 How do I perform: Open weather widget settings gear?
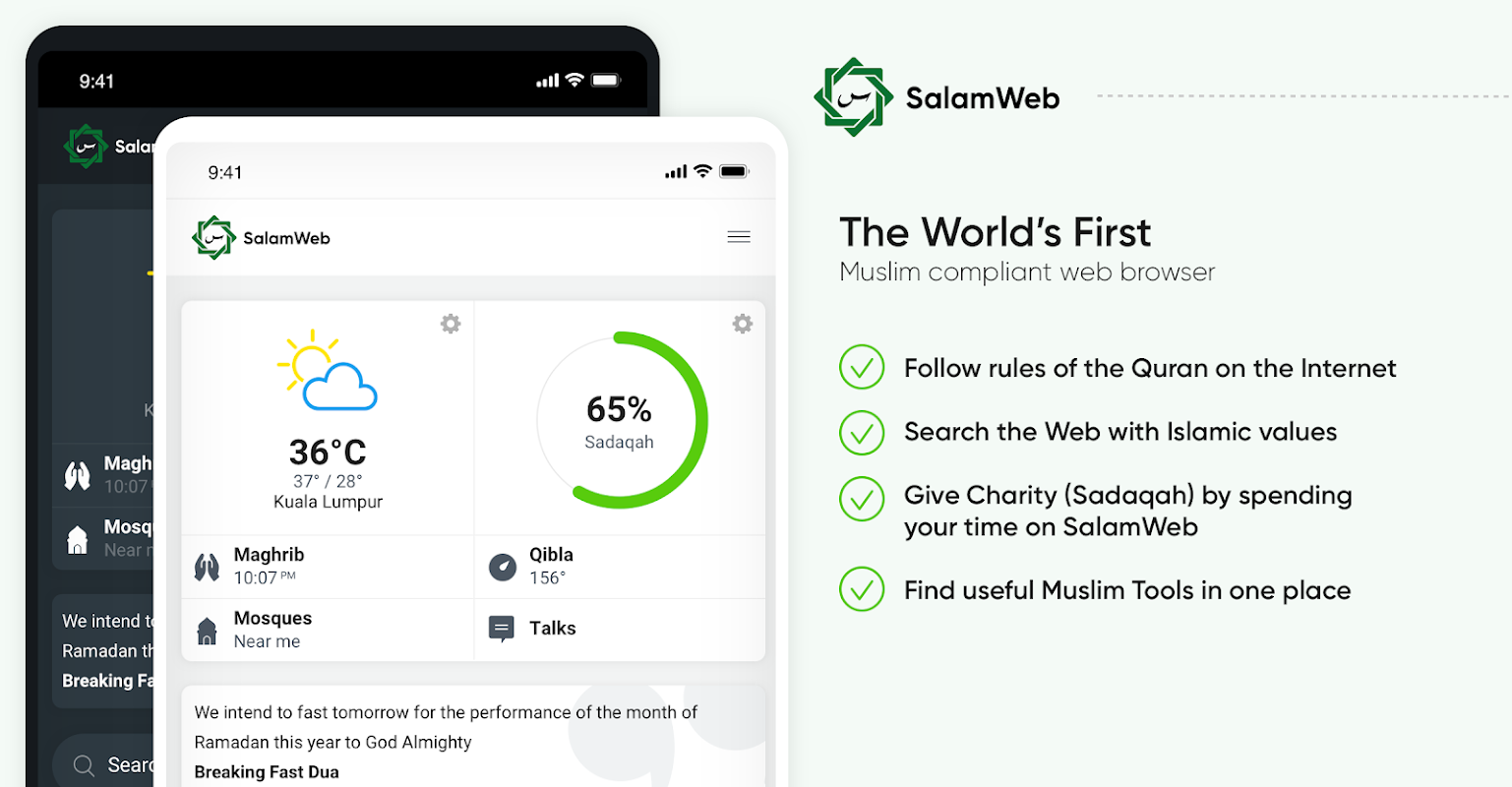click(451, 324)
